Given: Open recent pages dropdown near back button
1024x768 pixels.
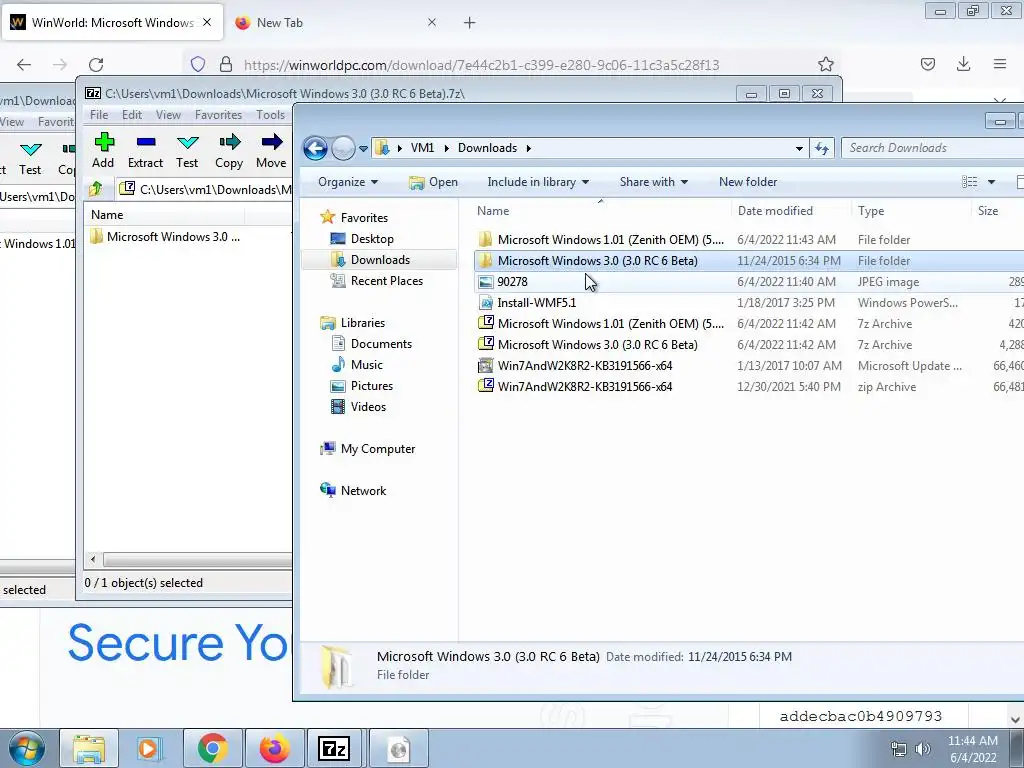Looking at the screenshot, I should click(363, 148).
